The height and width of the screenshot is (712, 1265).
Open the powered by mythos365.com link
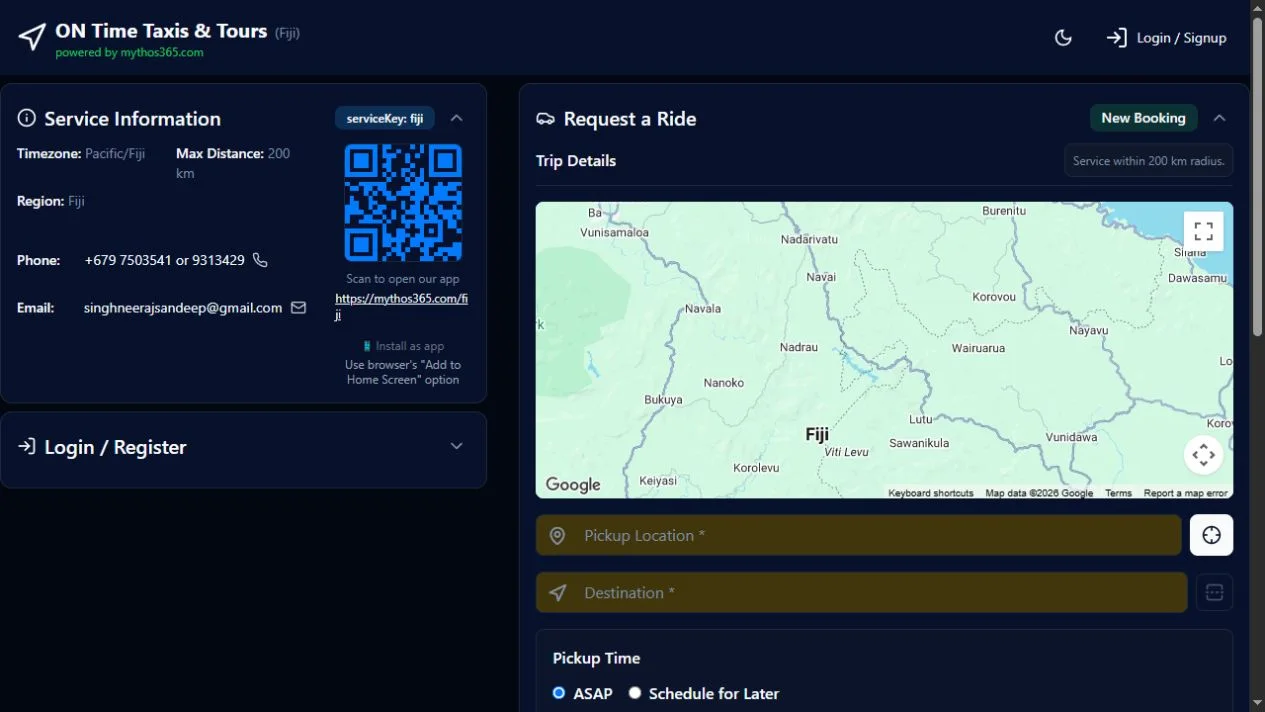click(129, 52)
